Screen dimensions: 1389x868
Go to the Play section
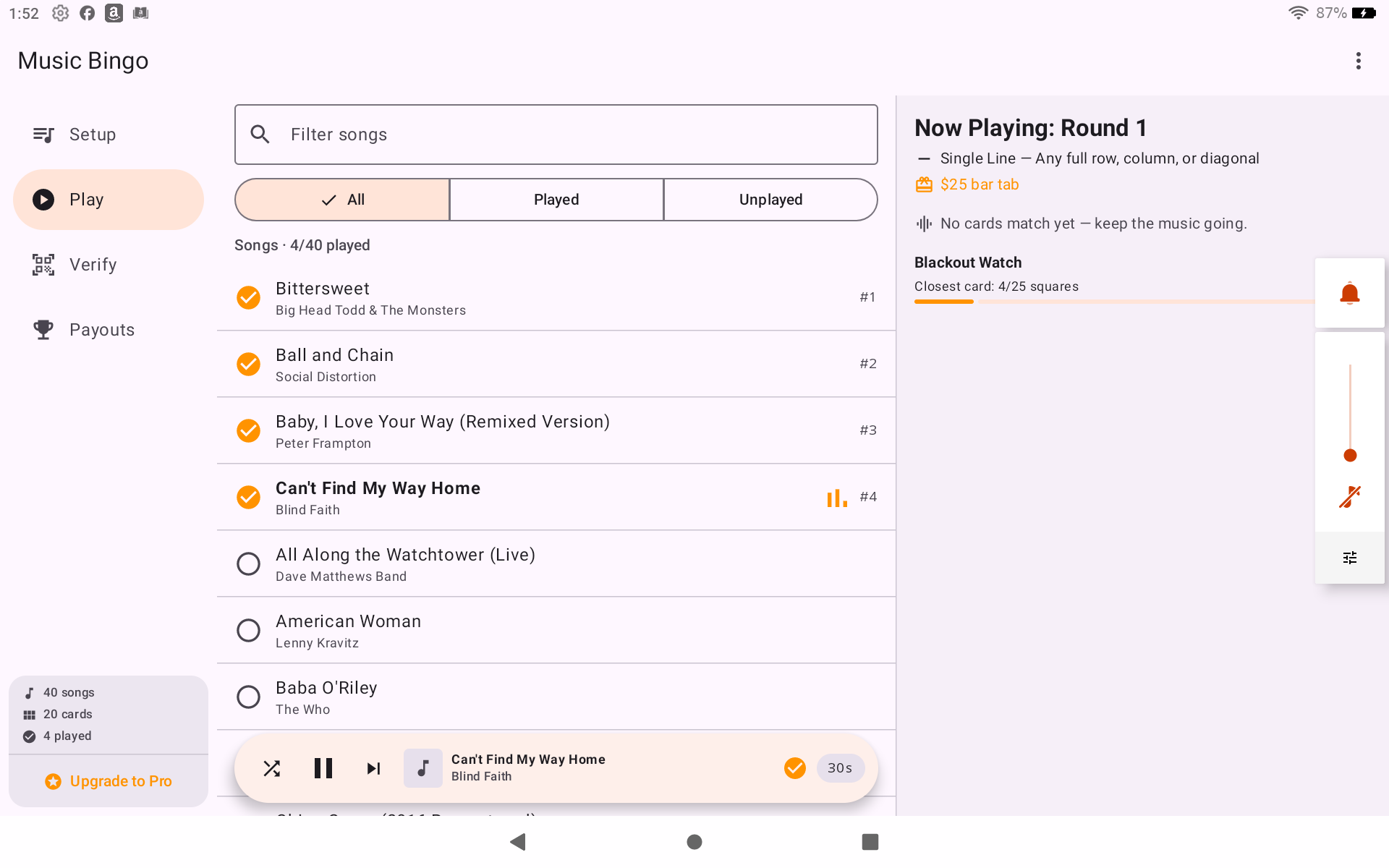[x=109, y=200]
